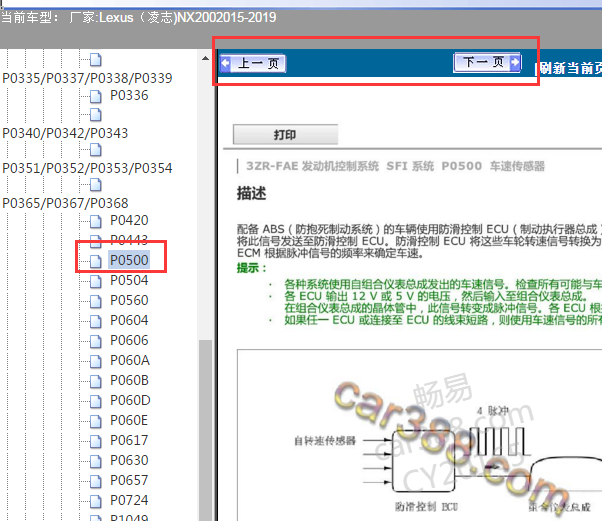The width and height of the screenshot is (602, 521).
Task: Open P060D tree entry
Action: [x=130, y=400]
